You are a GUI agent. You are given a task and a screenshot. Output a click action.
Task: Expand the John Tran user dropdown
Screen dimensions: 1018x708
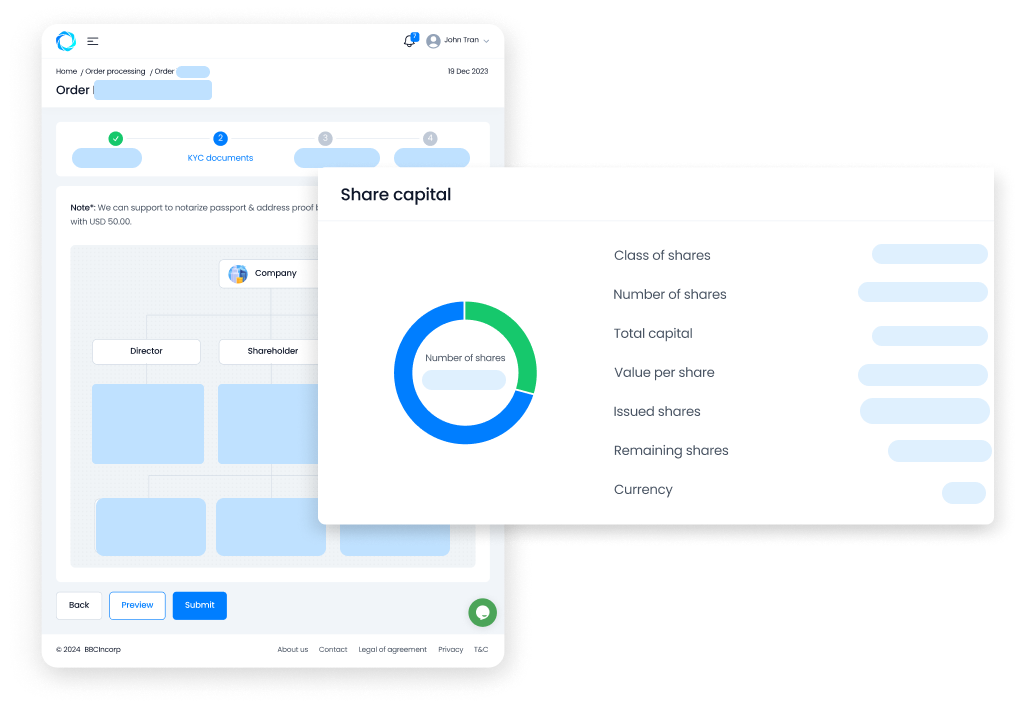coord(486,41)
